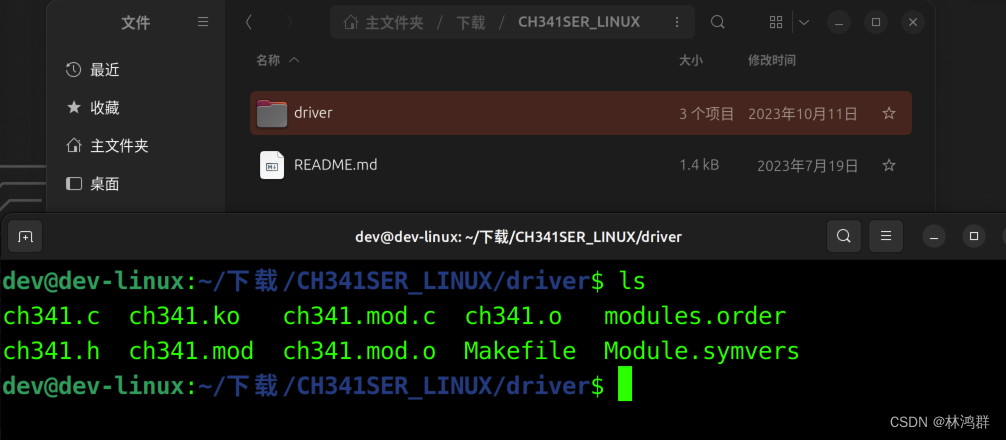
Task: Click the 2023年7月19日 date cell
Action: tap(808, 165)
